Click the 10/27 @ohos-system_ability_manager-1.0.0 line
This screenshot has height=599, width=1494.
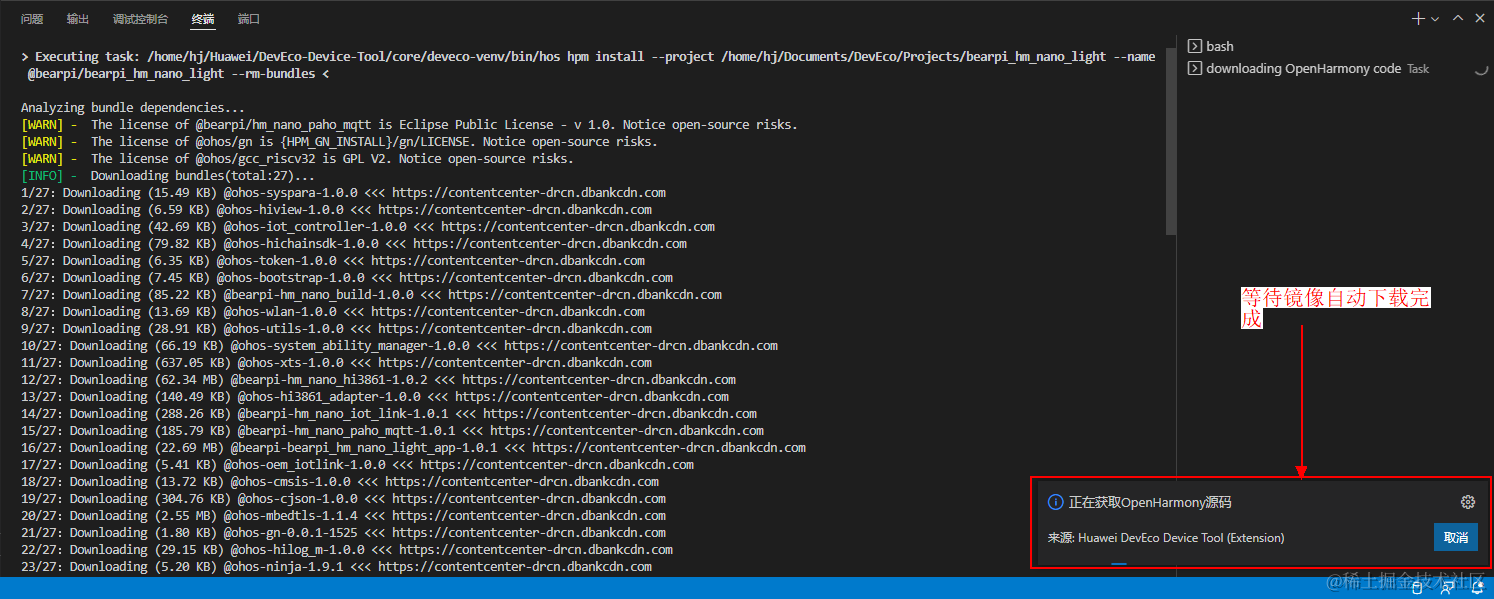[399, 345]
